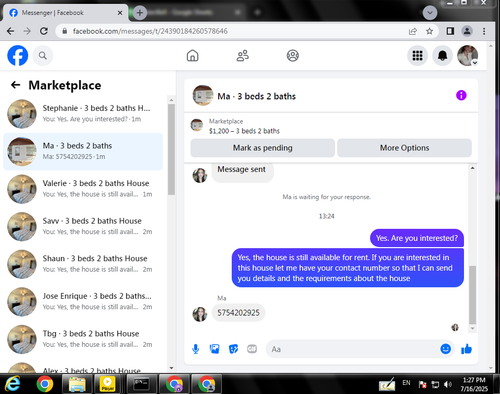Click the browser back arrow
The width and height of the screenshot is (500, 394).
[10, 31]
